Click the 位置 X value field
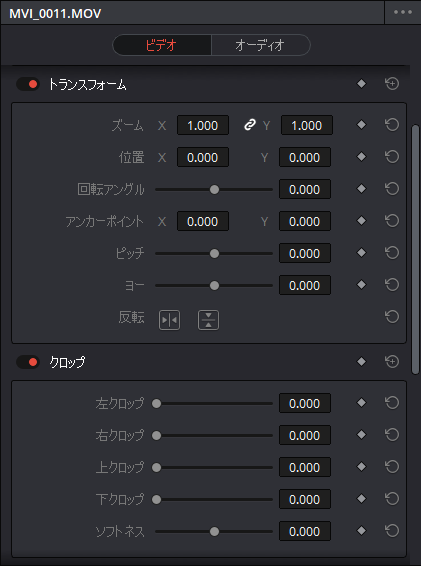The height and width of the screenshot is (566, 421). (x=203, y=157)
